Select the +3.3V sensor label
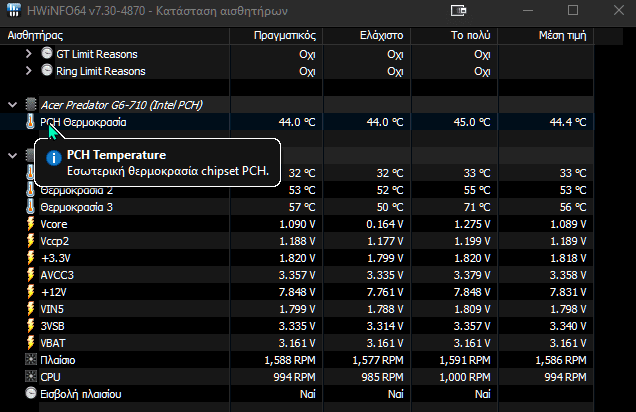The image size is (636, 412). pyautogui.click(x=56, y=258)
